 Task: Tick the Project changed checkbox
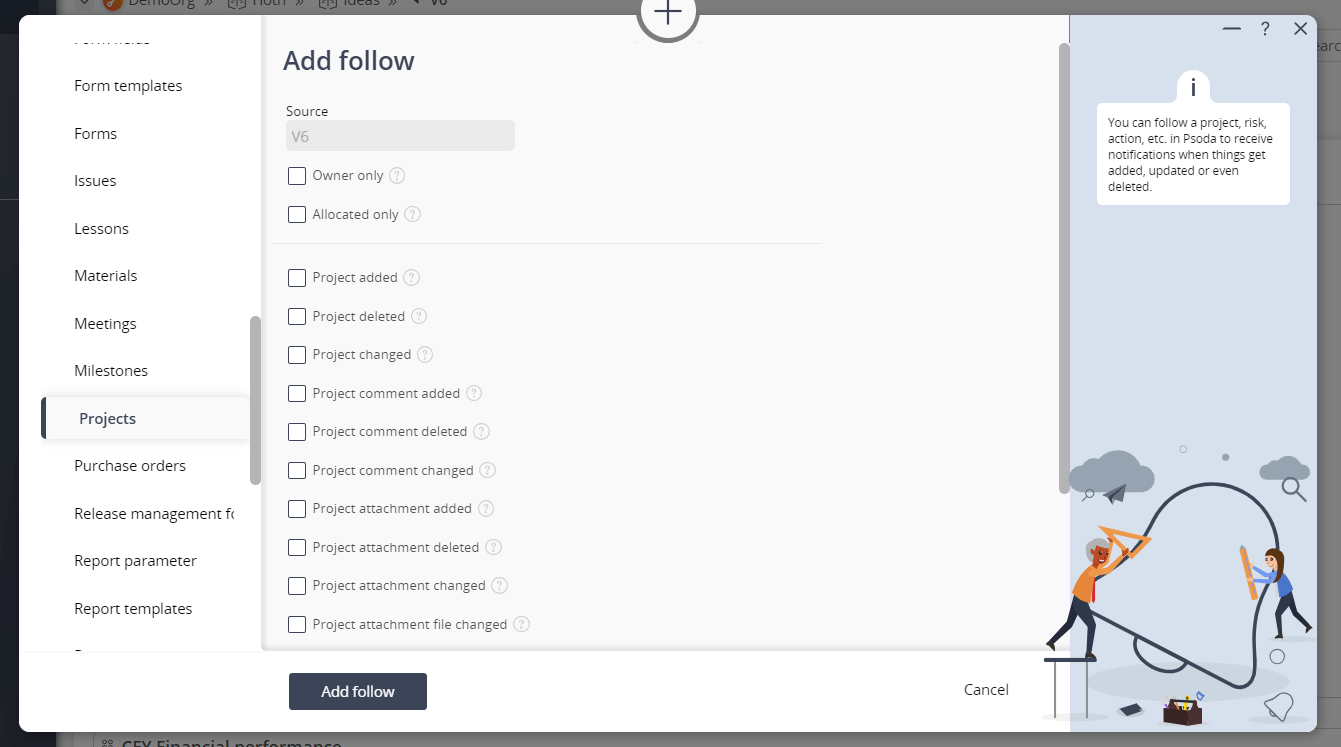click(x=297, y=355)
